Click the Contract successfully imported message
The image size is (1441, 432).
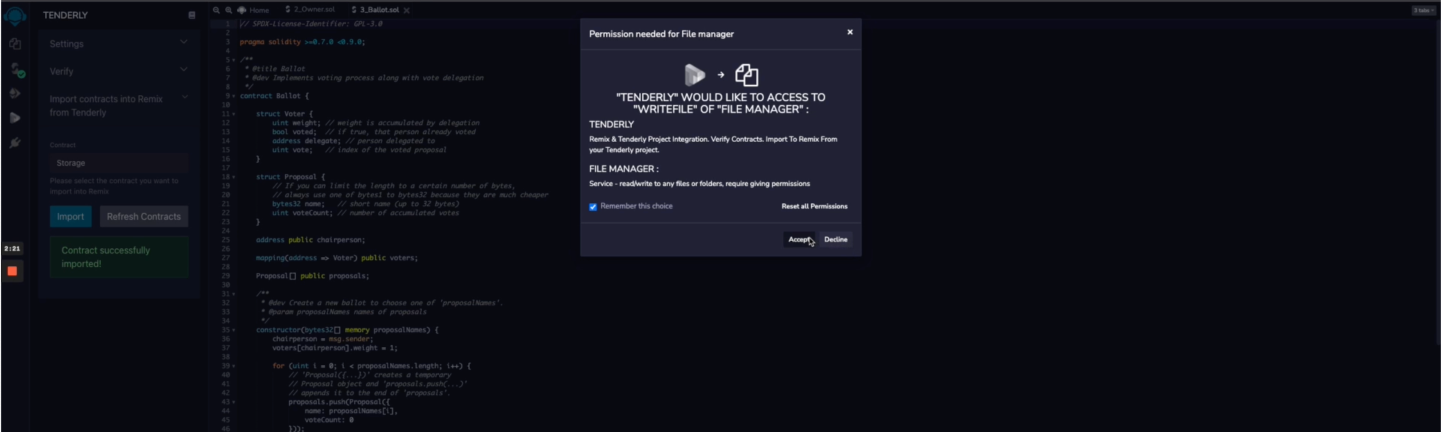pyautogui.click(x=119, y=257)
